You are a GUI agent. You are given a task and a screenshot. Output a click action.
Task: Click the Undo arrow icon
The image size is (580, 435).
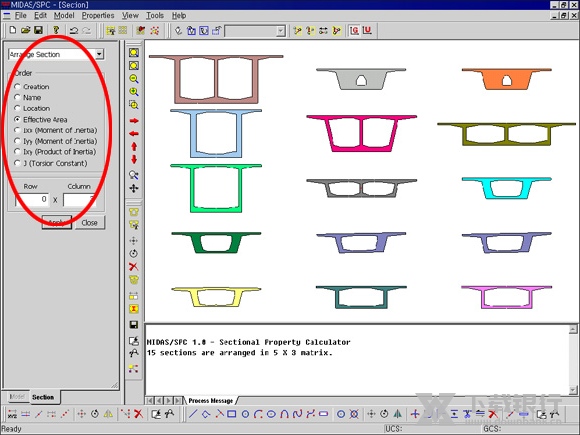tap(74, 30)
